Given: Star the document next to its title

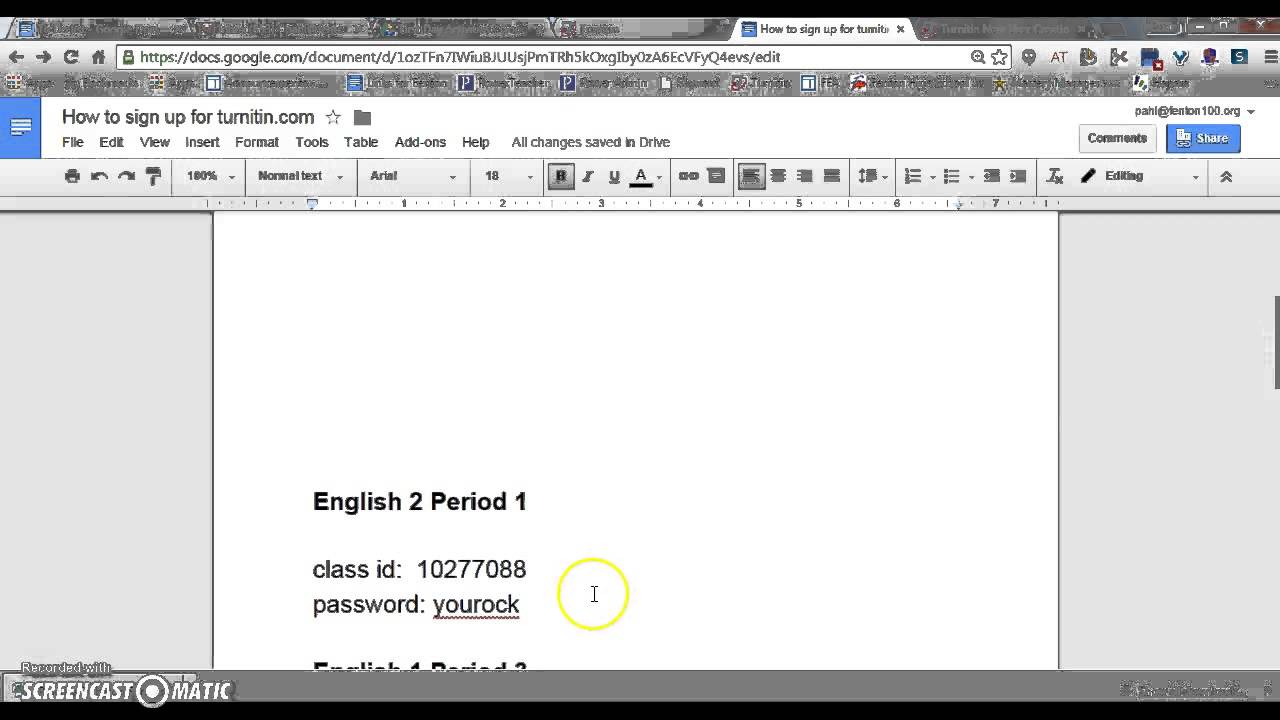Looking at the screenshot, I should tap(333, 117).
